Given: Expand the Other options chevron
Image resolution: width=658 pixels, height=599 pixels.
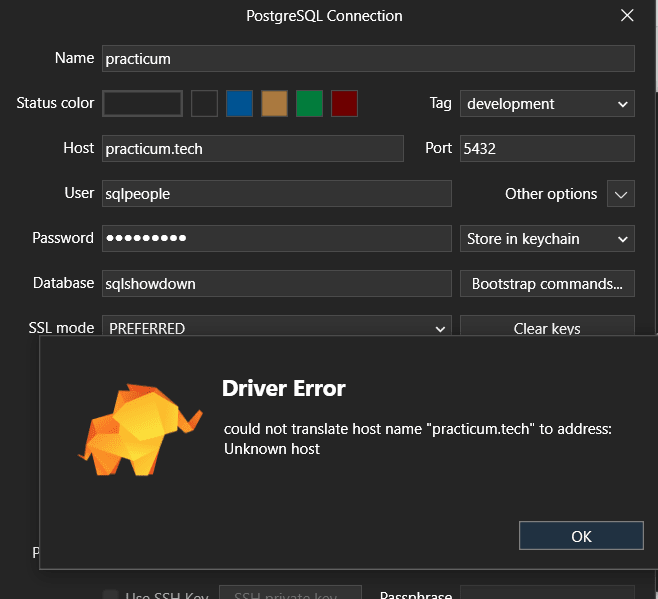Looking at the screenshot, I should pyautogui.click(x=620, y=194).
